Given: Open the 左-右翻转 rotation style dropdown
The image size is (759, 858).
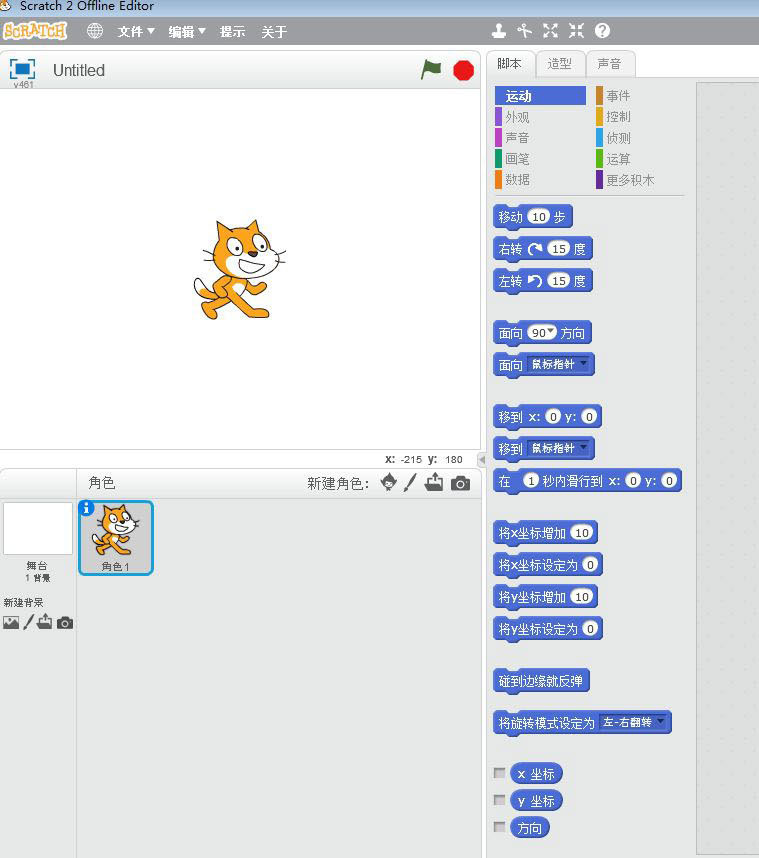Looking at the screenshot, I should click(634, 722).
